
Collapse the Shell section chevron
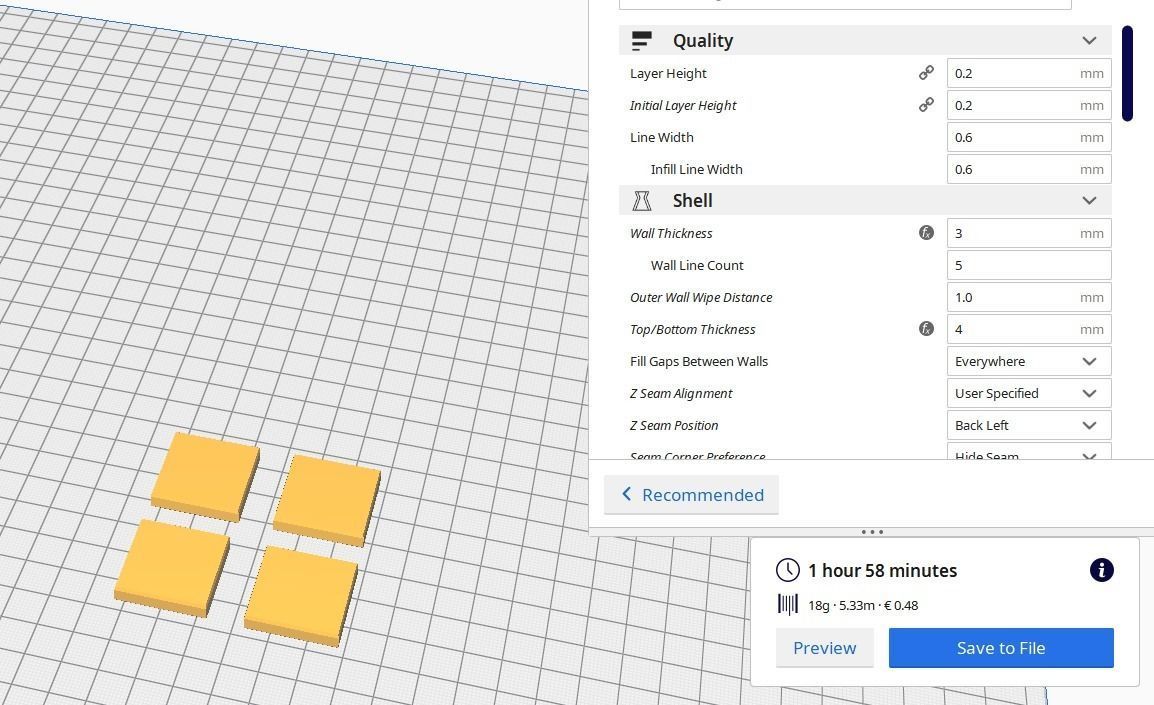point(1089,200)
